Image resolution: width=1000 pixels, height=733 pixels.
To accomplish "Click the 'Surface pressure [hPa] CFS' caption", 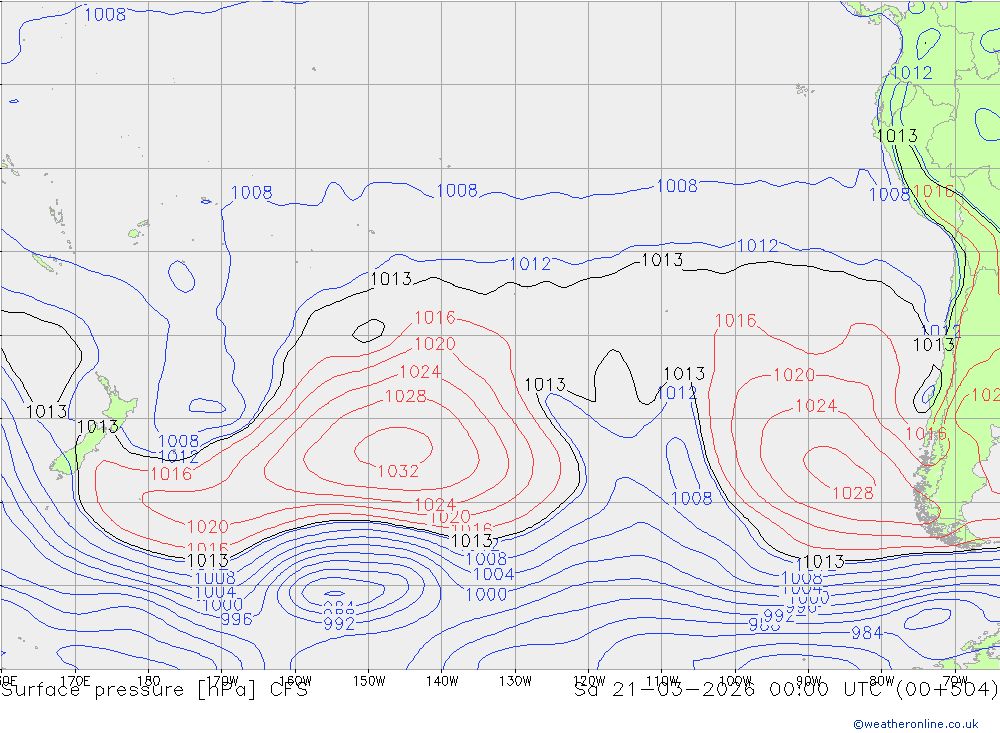I will 154,690.
